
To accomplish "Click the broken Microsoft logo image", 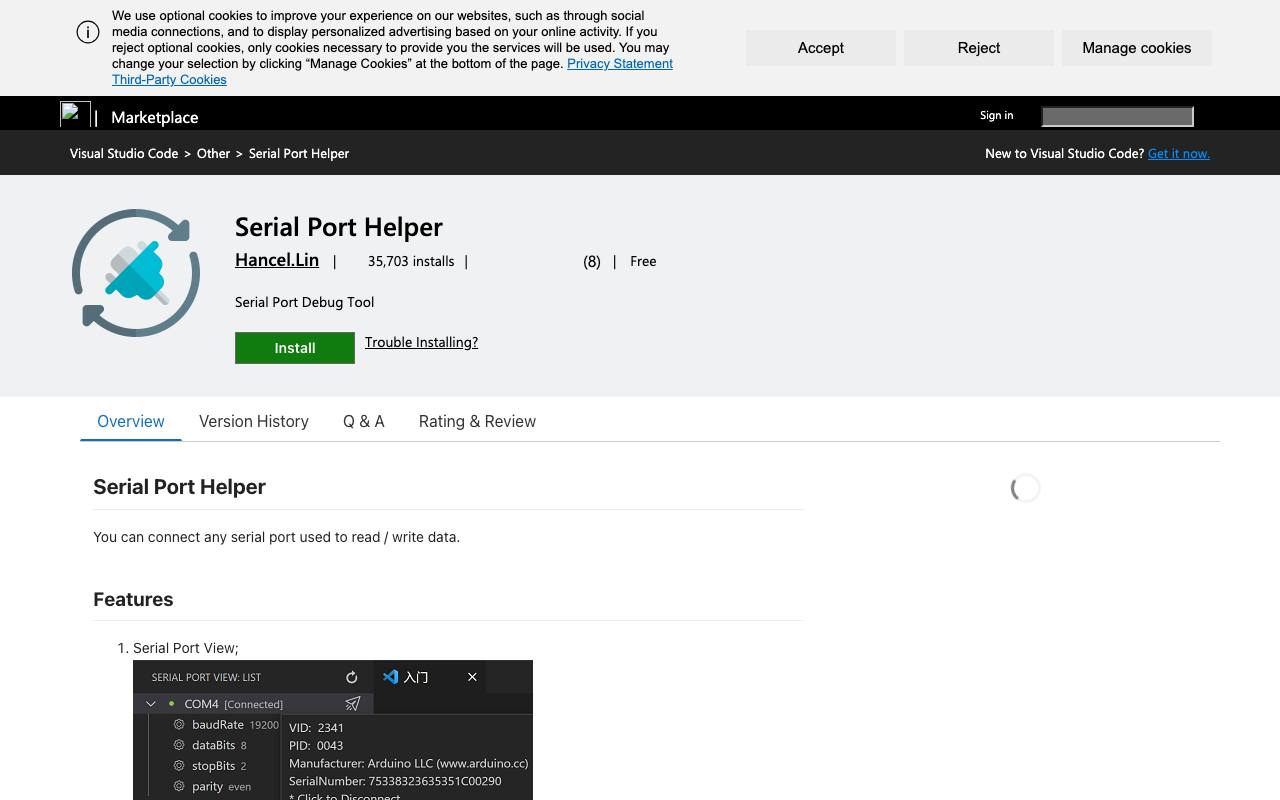I will [75, 114].
